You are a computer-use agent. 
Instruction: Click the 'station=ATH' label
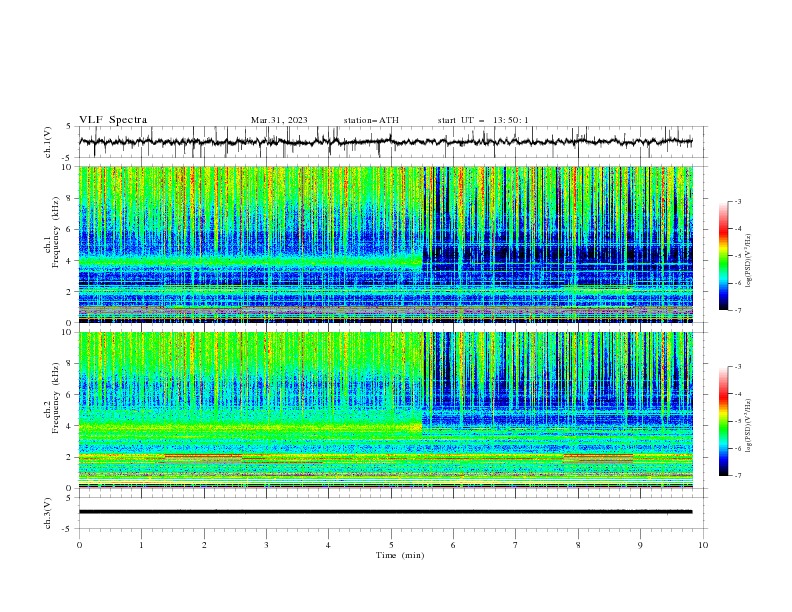click(371, 120)
